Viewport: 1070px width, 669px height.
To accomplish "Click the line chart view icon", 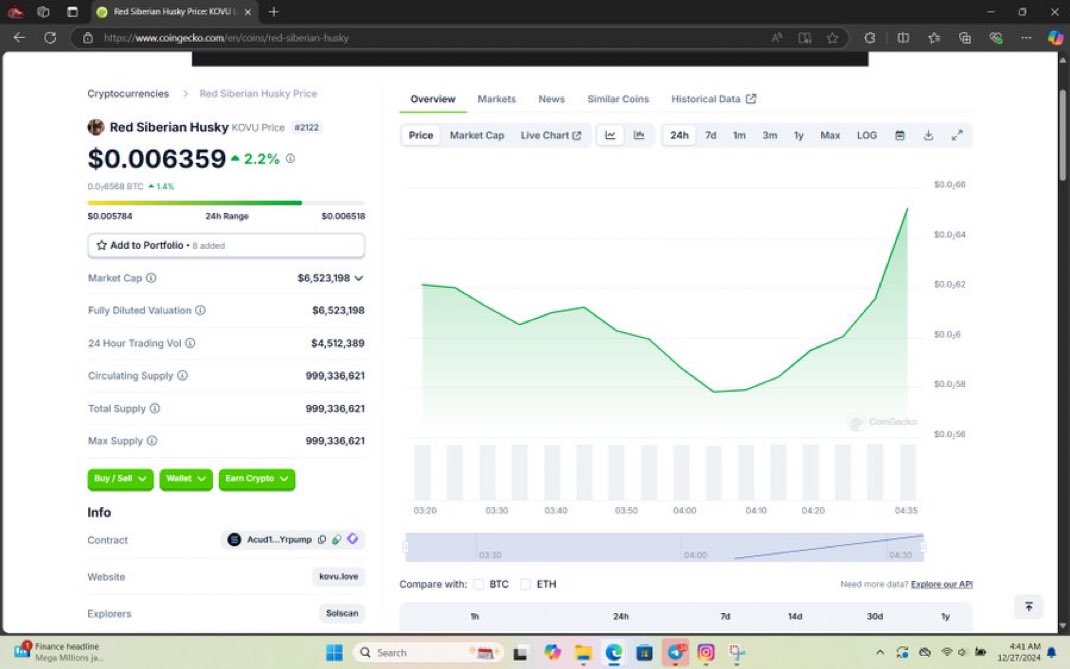I will 610,135.
